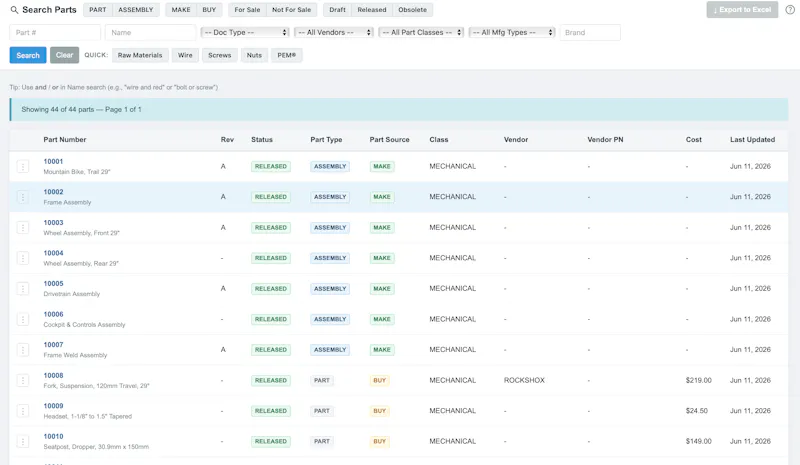This screenshot has height=465, width=800.
Task: Open row menu for part 10006
Action: pos(23,320)
